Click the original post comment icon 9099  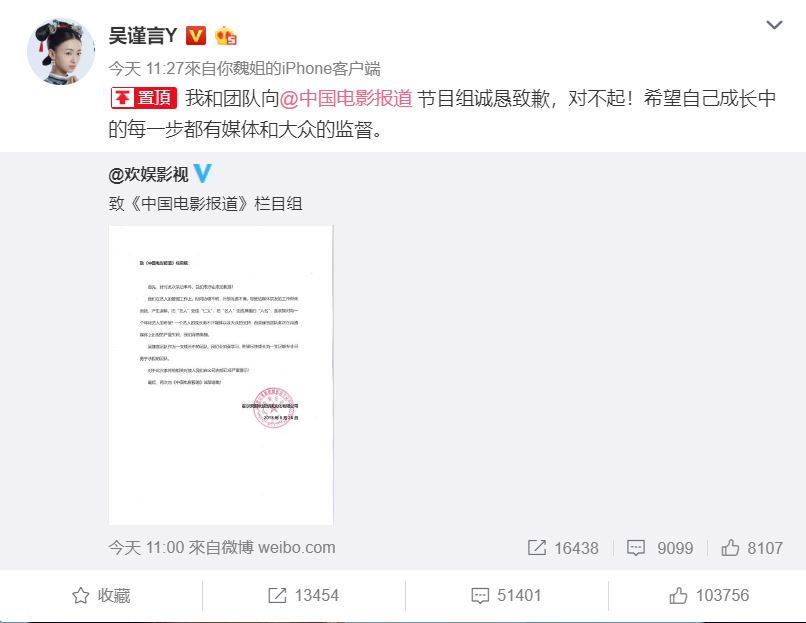660,548
